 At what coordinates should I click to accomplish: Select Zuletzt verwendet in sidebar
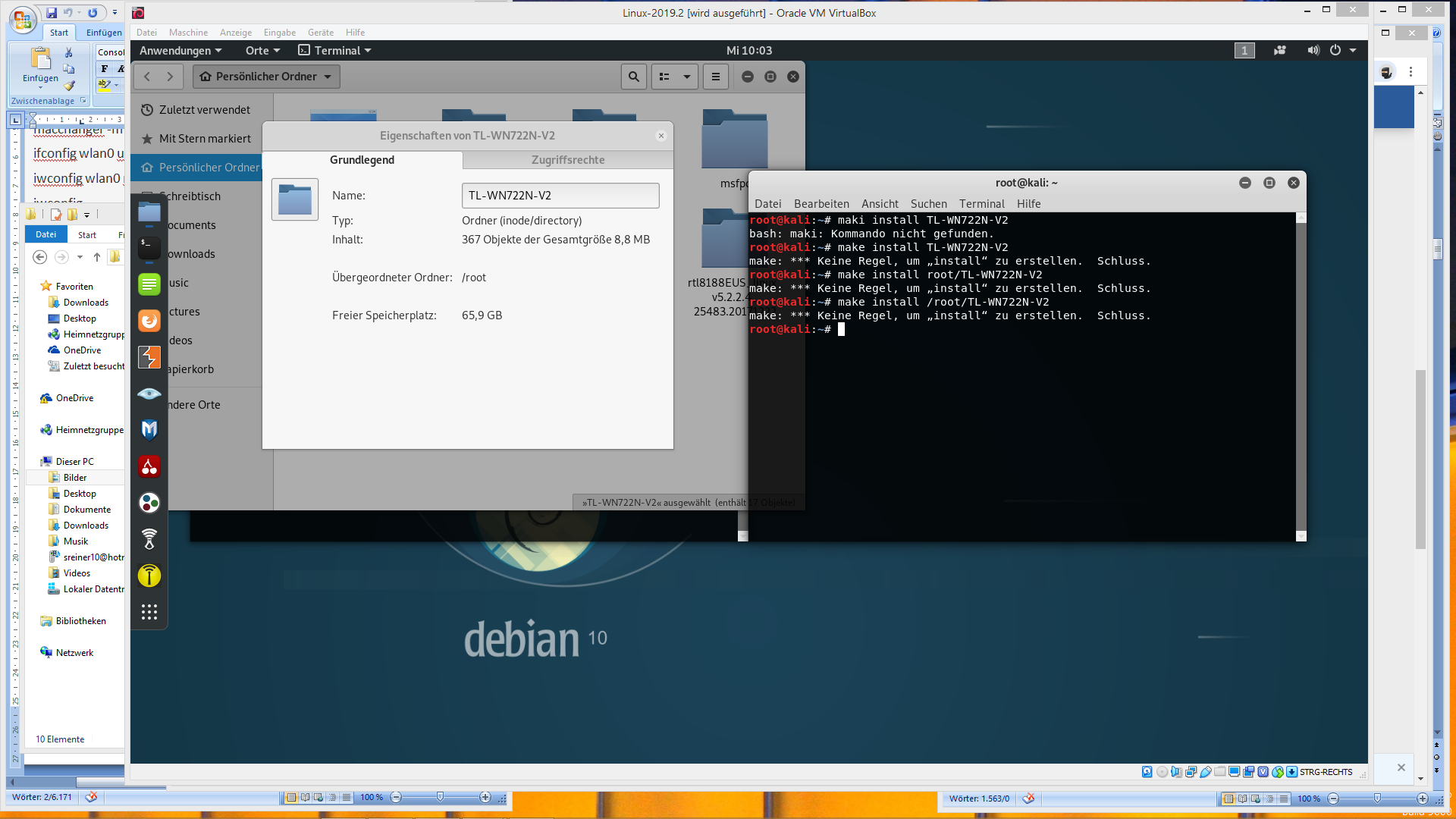point(204,110)
